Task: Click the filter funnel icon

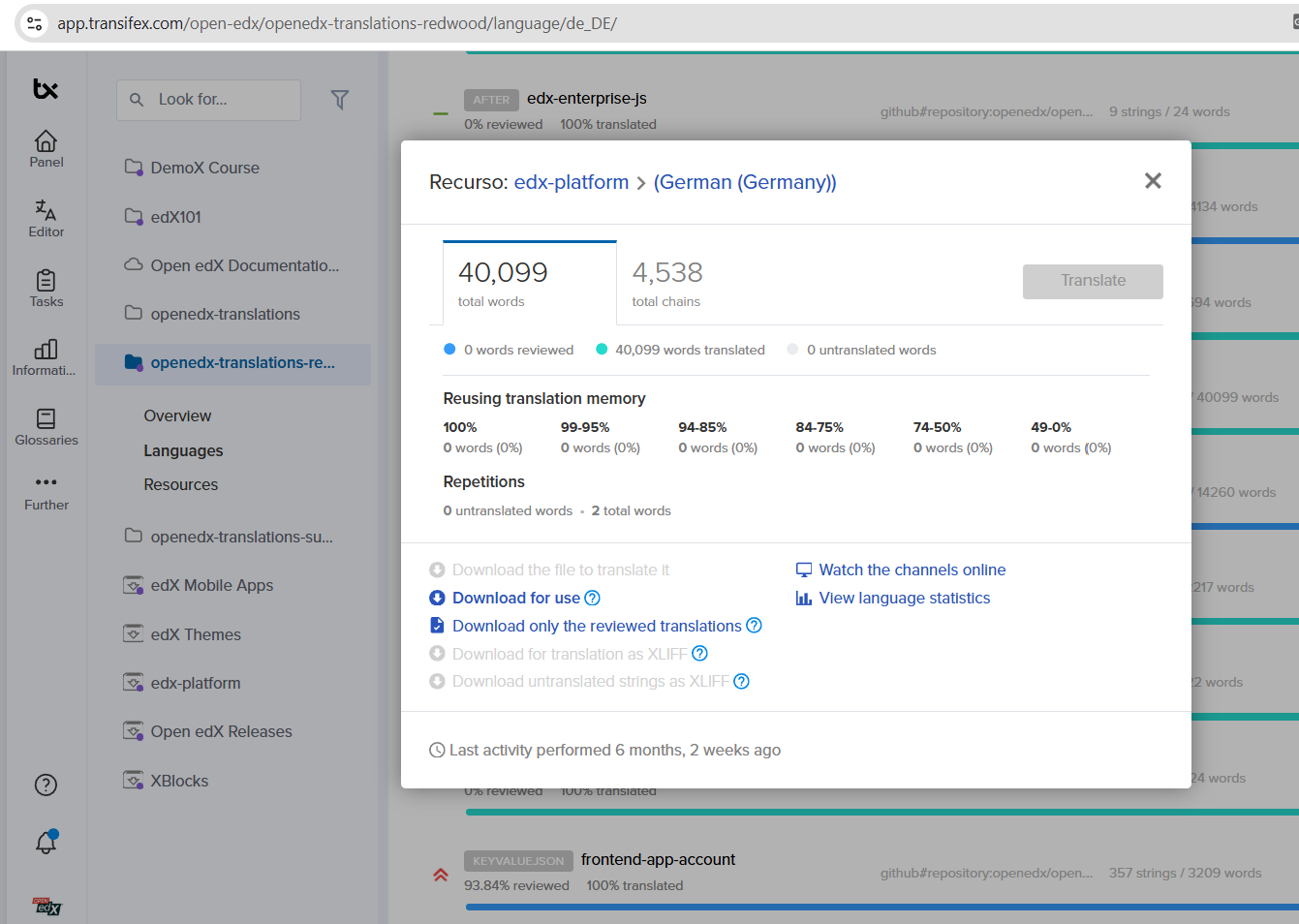Action: (x=340, y=100)
